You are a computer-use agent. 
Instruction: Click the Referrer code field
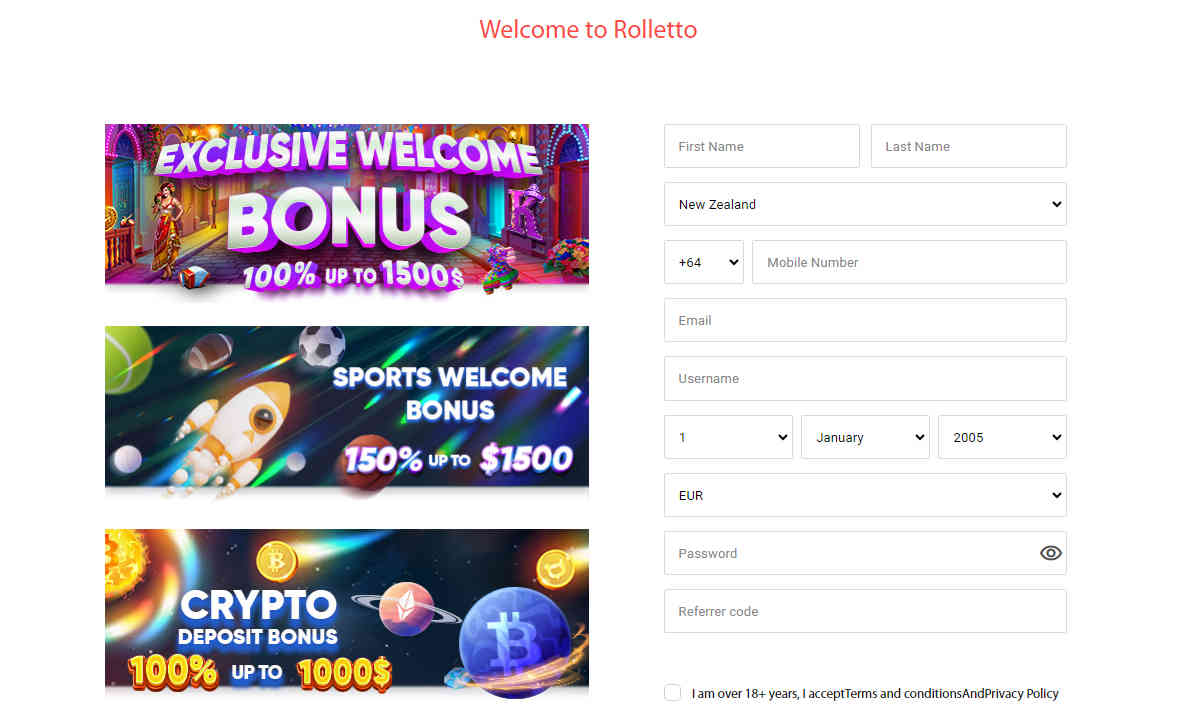[865, 611]
